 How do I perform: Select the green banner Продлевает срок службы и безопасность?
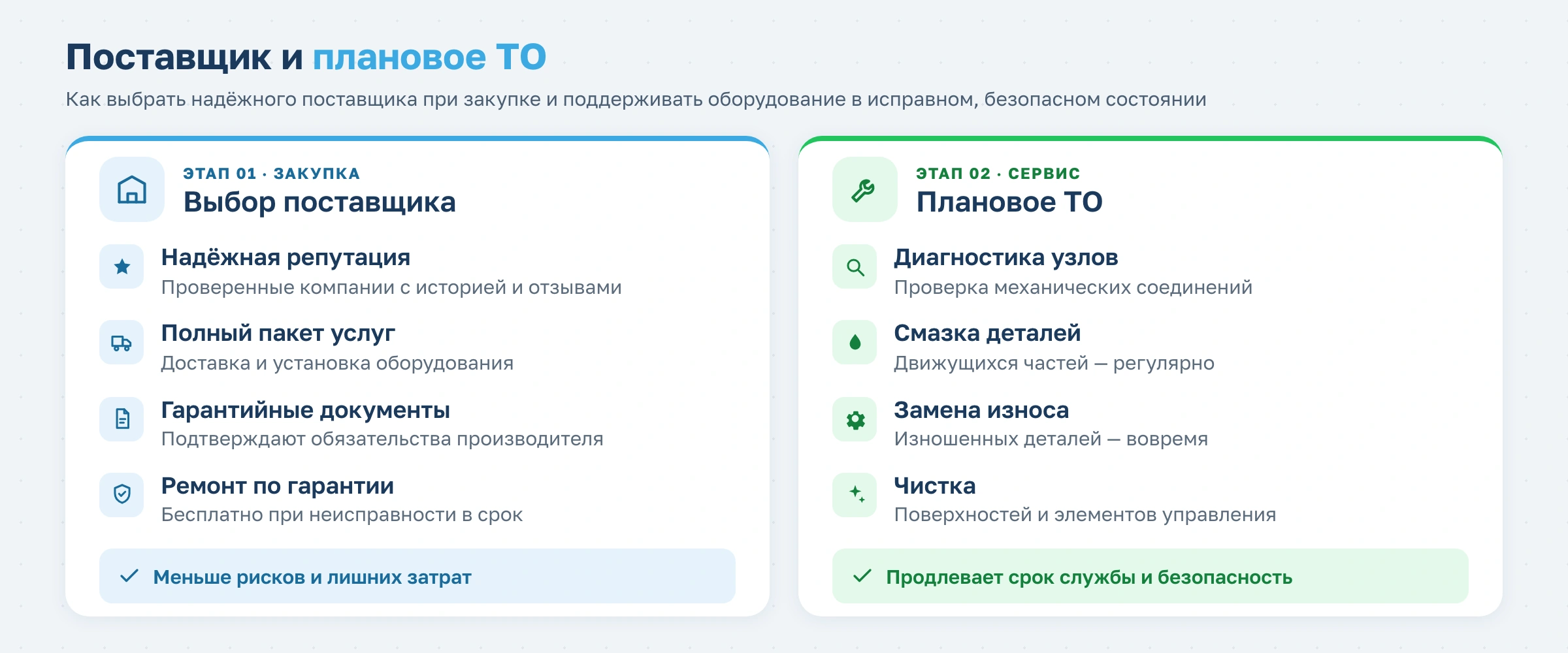pyautogui.click(x=1151, y=576)
